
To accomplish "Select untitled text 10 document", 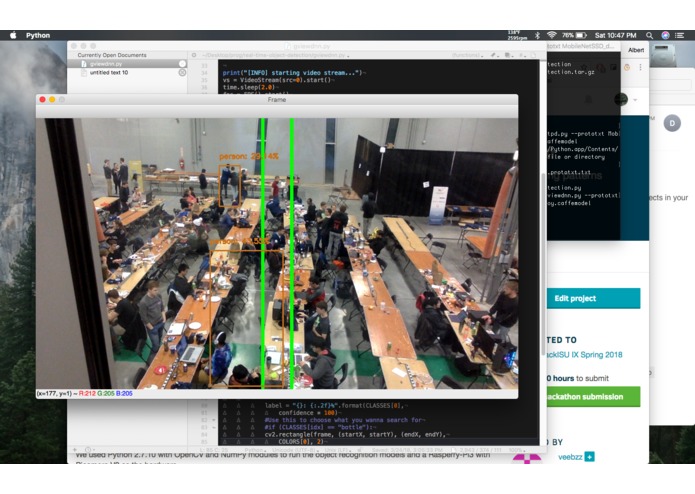I will coord(127,72).
